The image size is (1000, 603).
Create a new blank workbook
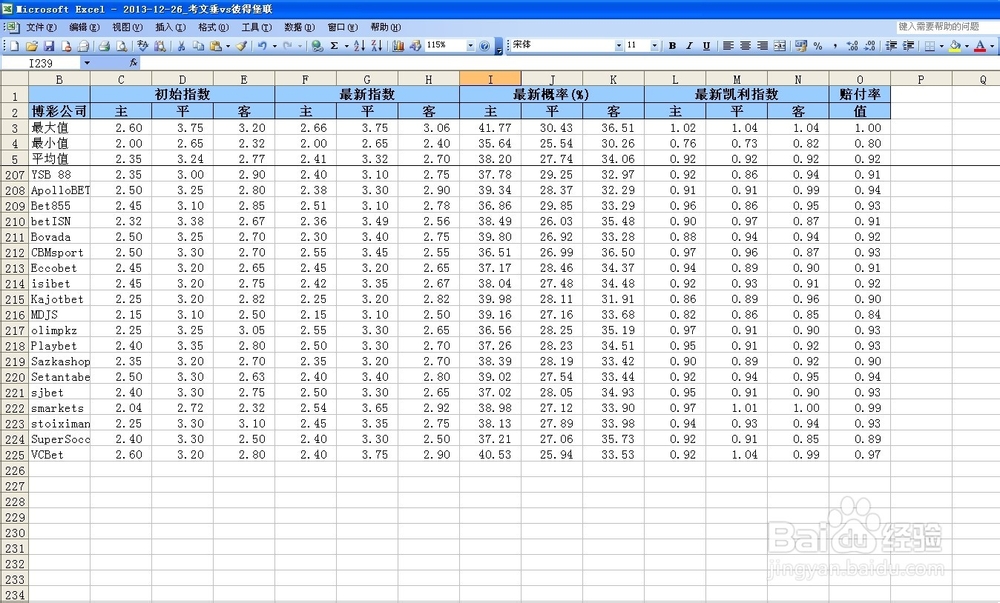click(x=15, y=46)
